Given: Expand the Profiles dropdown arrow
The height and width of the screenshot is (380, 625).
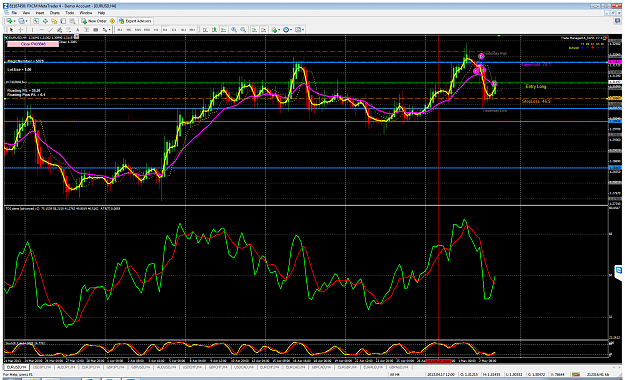Looking at the screenshot, I should [x=27, y=21].
